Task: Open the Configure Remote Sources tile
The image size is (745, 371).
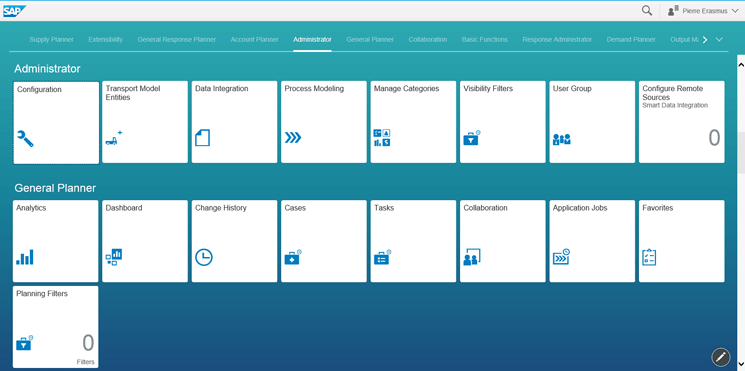Action: click(682, 122)
